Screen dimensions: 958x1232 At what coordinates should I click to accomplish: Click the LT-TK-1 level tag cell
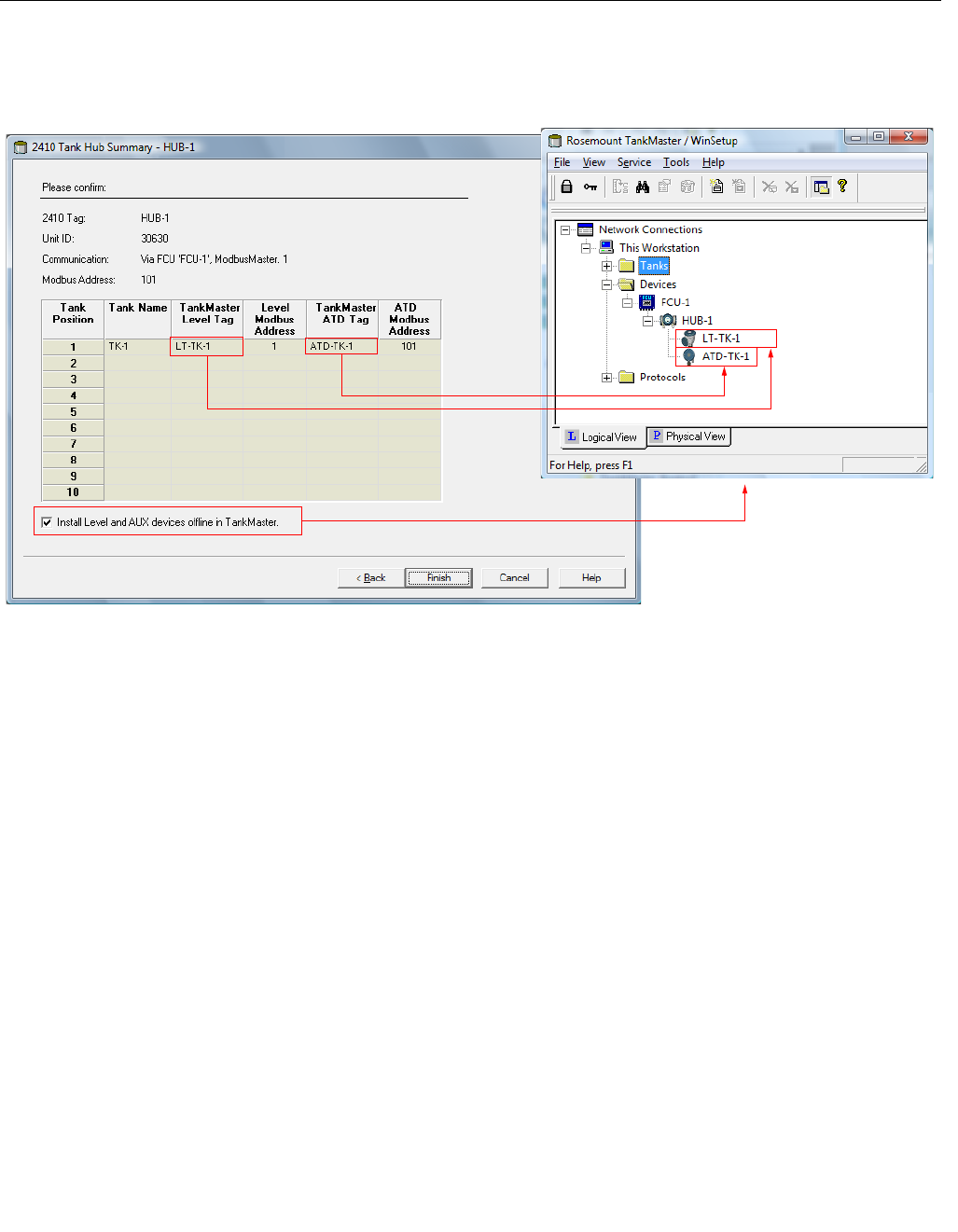pos(207,346)
